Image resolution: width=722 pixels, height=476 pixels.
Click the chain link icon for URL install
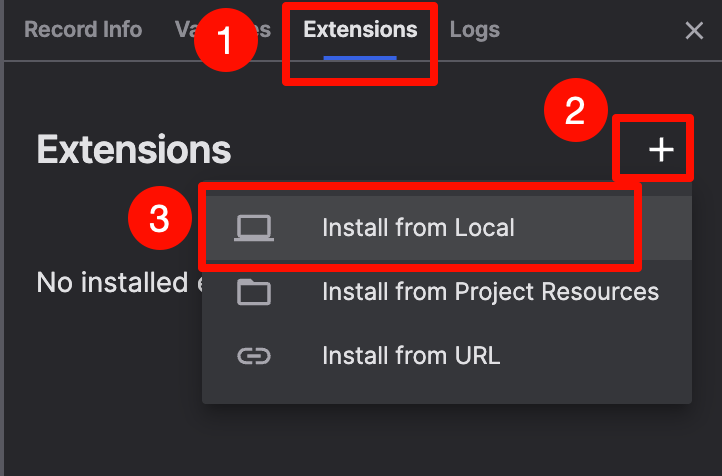(x=253, y=355)
